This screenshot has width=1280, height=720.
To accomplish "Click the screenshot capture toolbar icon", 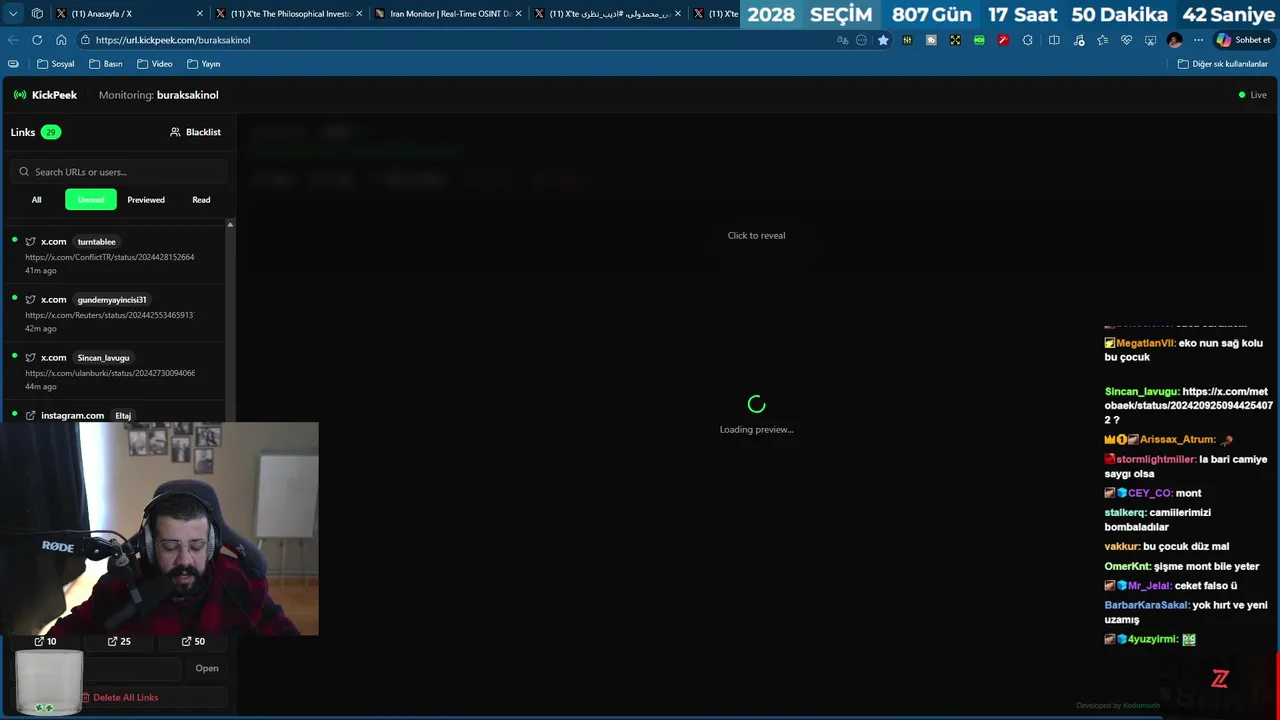I will pyautogui.click(x=1150, y=40).
